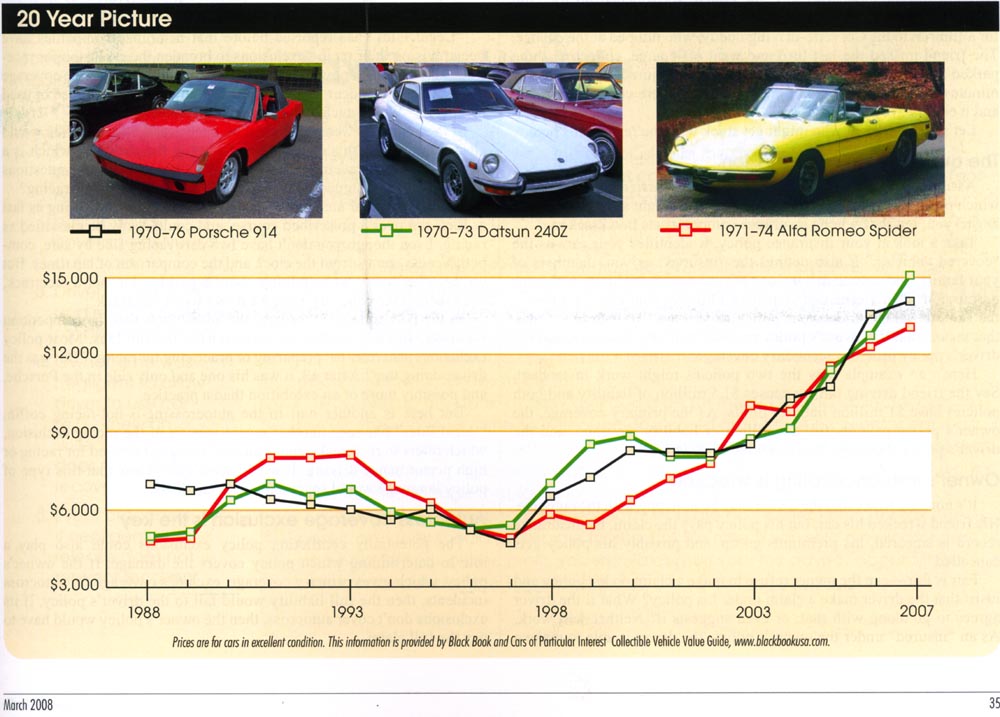
Task: Click the 2007 year label
Action: pyautogui.click(x=916, y=612)
